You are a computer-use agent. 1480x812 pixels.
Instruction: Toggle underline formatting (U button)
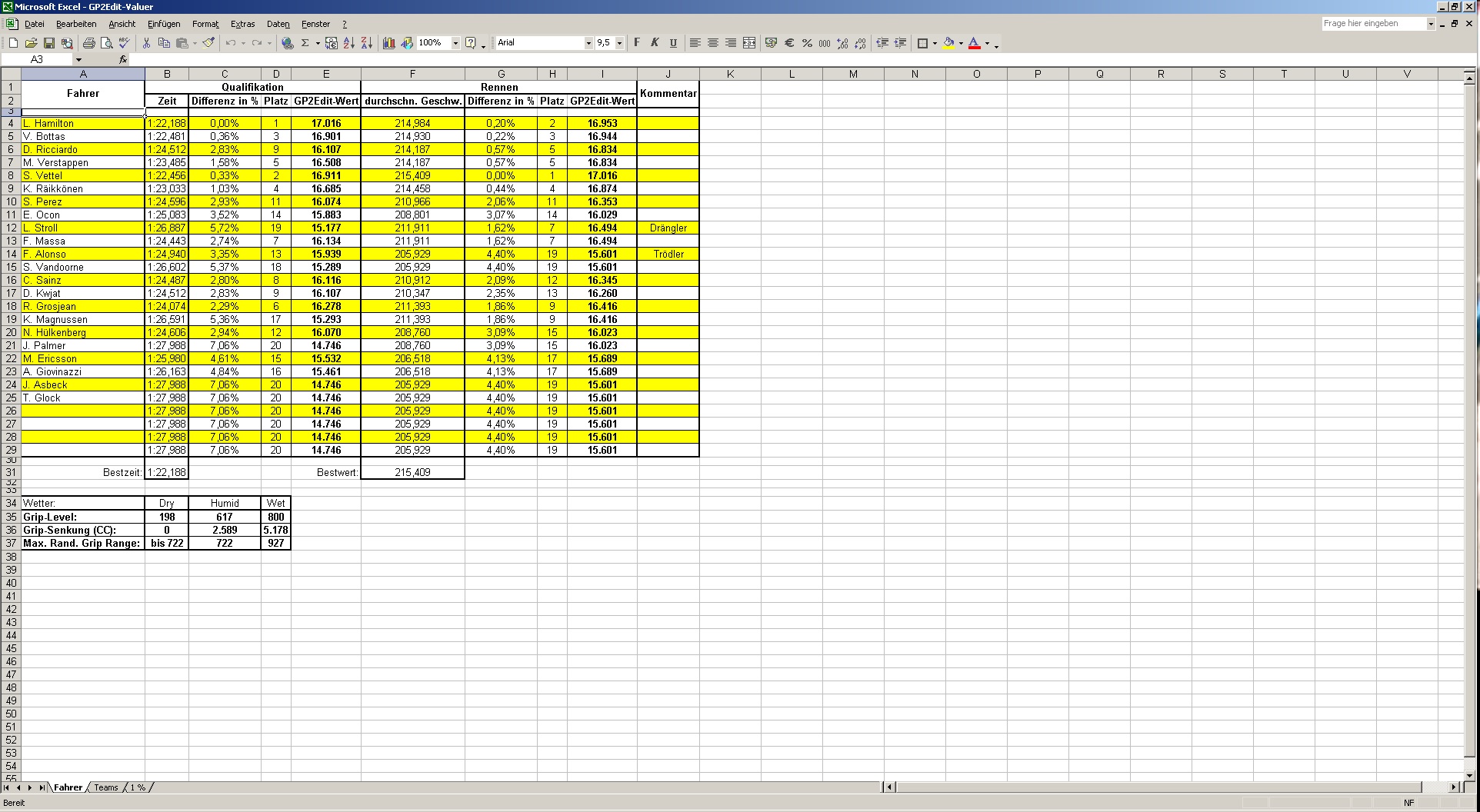673,43
